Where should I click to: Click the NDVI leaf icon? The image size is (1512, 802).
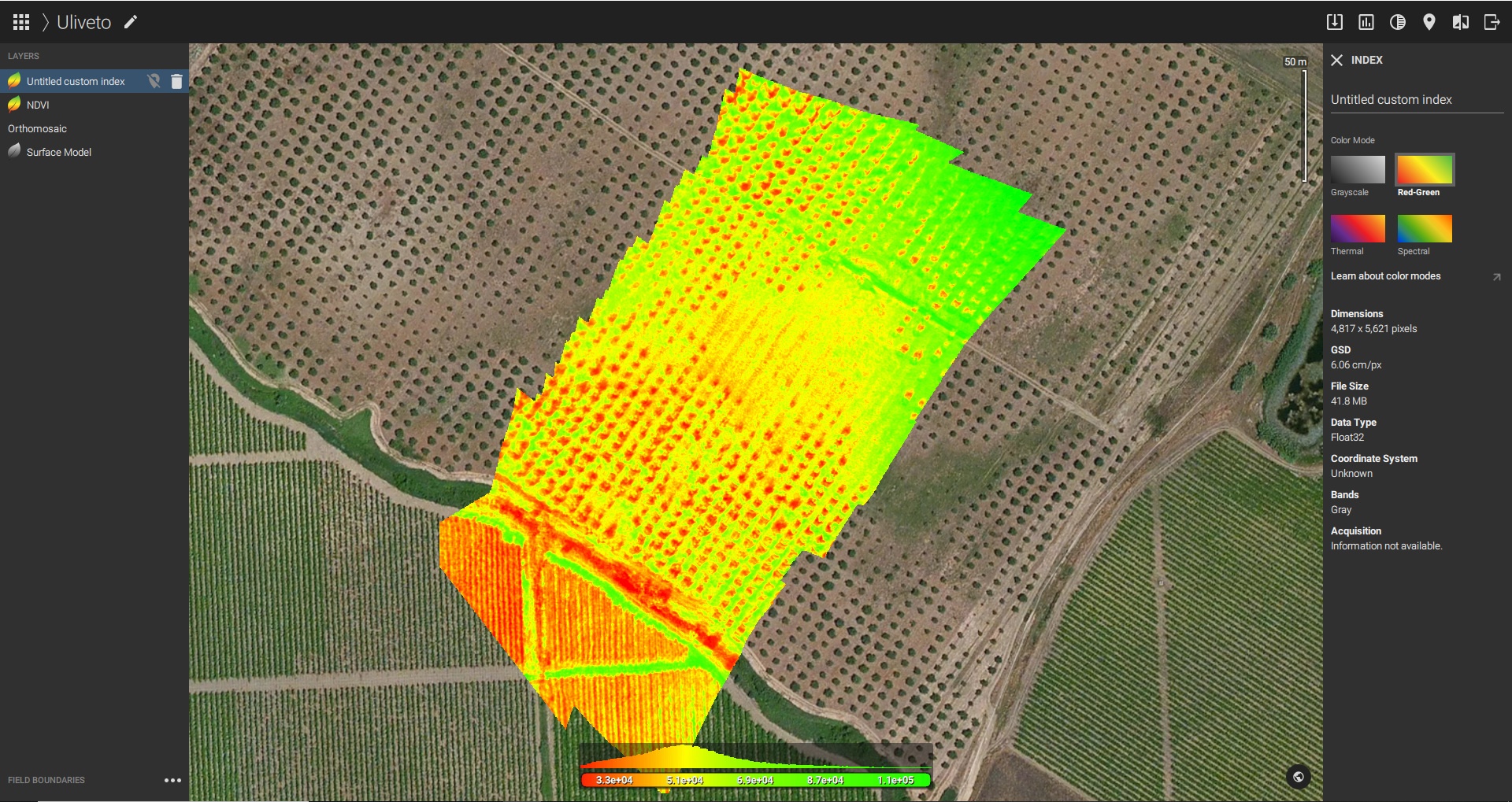(14, 105)
